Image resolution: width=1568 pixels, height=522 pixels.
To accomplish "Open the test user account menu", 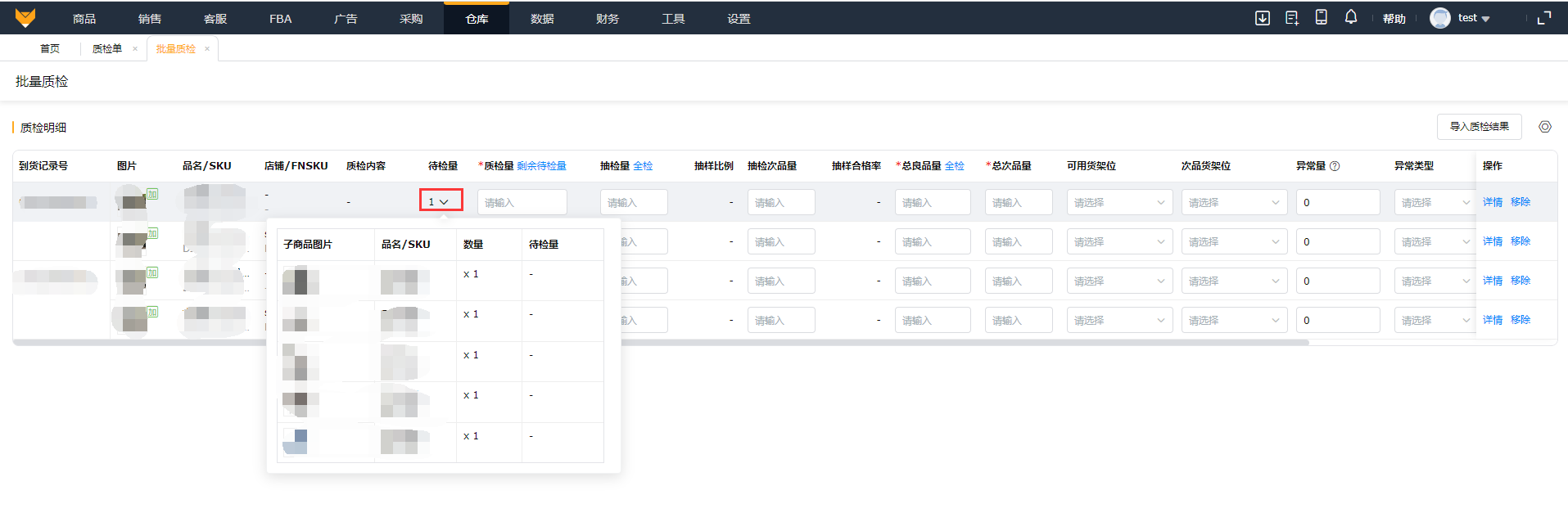I will (x=1462, y=18).
